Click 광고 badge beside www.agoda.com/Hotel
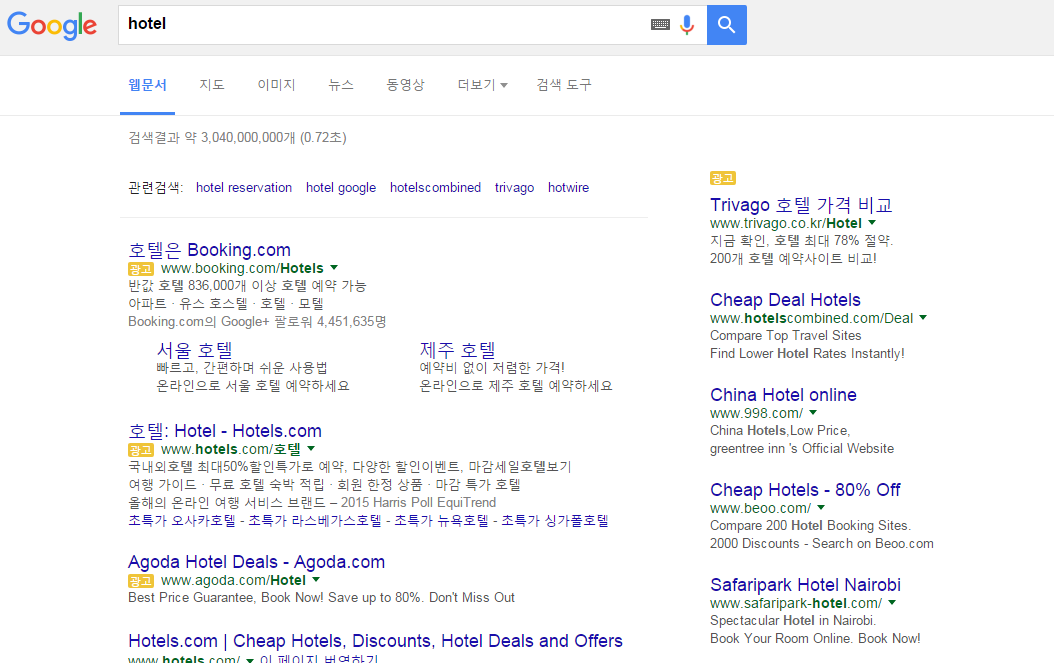This screenshot has height=663, width=1054. [x=140, y=581]
